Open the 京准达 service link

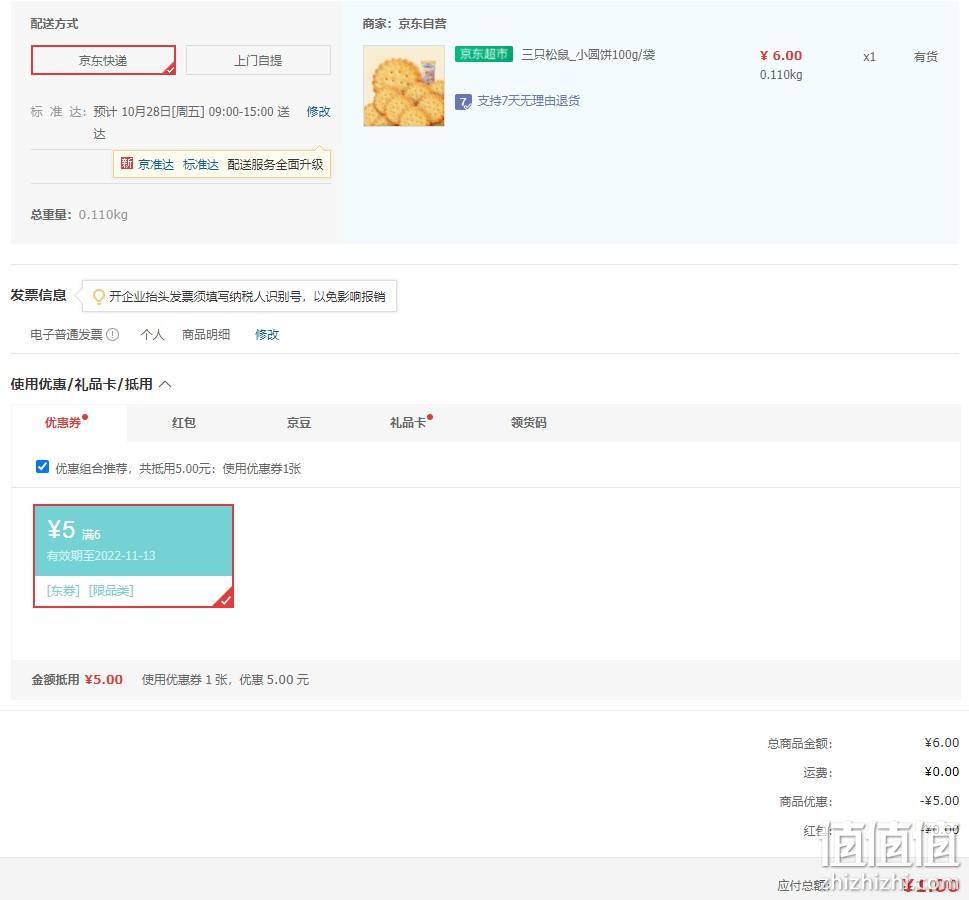click(x=156, y=164)
